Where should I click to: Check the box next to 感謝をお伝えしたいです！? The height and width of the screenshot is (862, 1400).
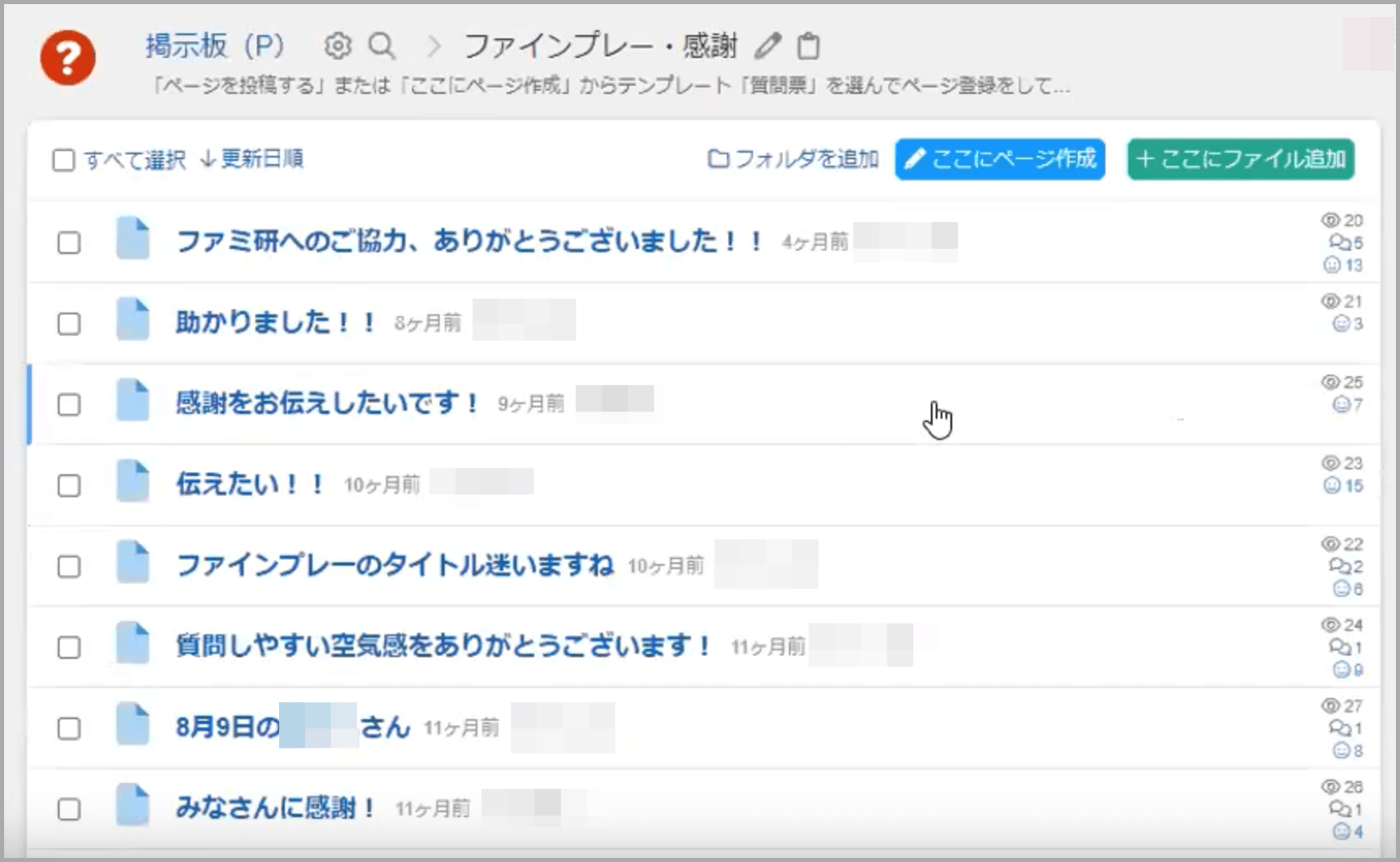pos(69,403)
